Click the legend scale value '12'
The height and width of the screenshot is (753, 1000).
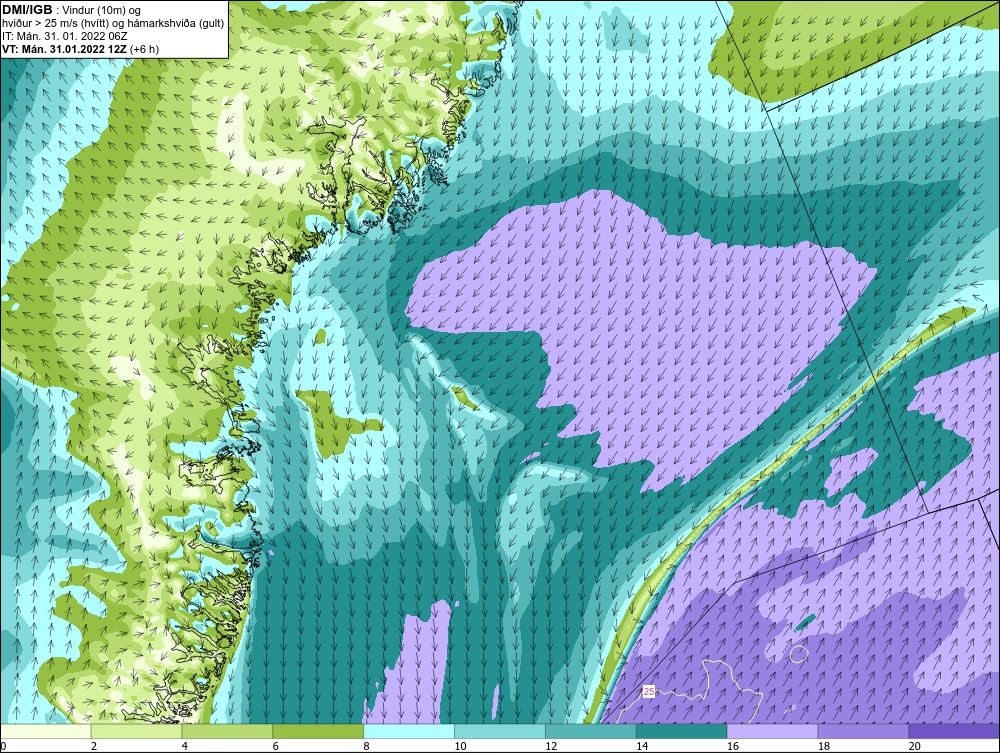551,746
